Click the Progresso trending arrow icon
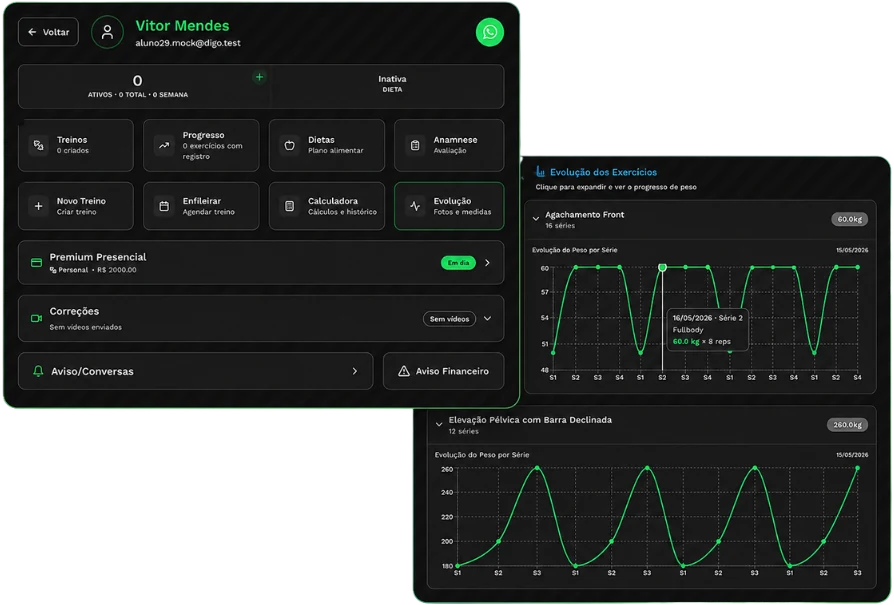The image size is (894, 605). point(164,145)
